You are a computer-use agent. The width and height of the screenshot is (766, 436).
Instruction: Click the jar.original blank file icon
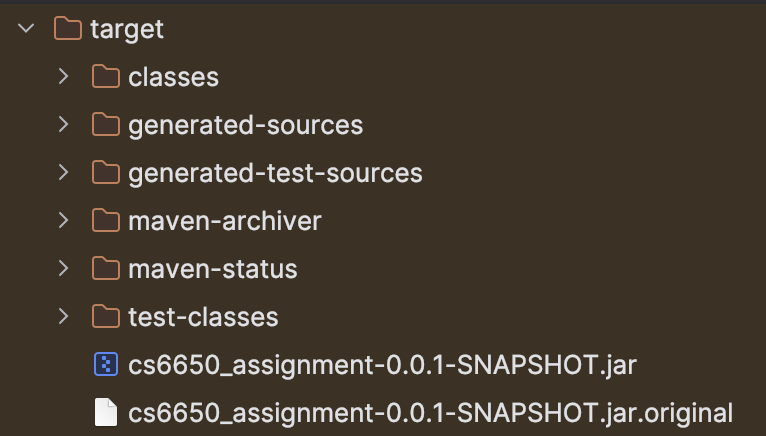[105, 412]
